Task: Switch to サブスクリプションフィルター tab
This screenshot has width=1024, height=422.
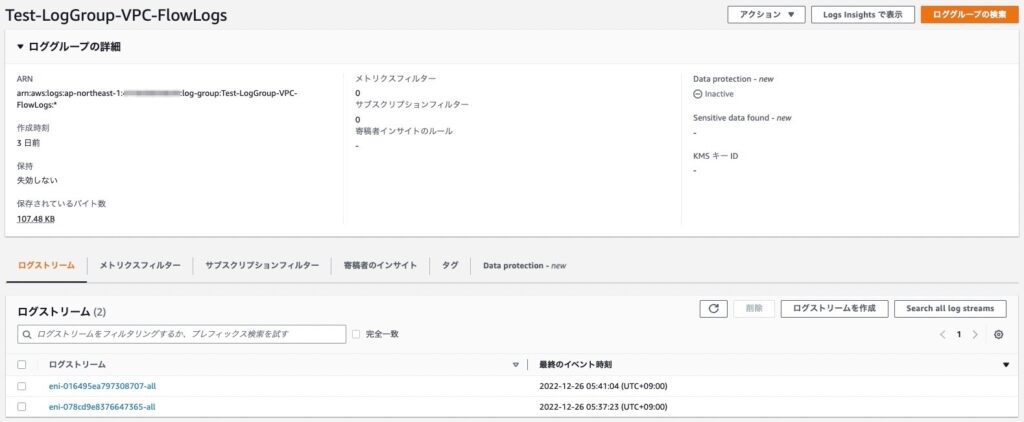Action: click(x=262, y=265)
